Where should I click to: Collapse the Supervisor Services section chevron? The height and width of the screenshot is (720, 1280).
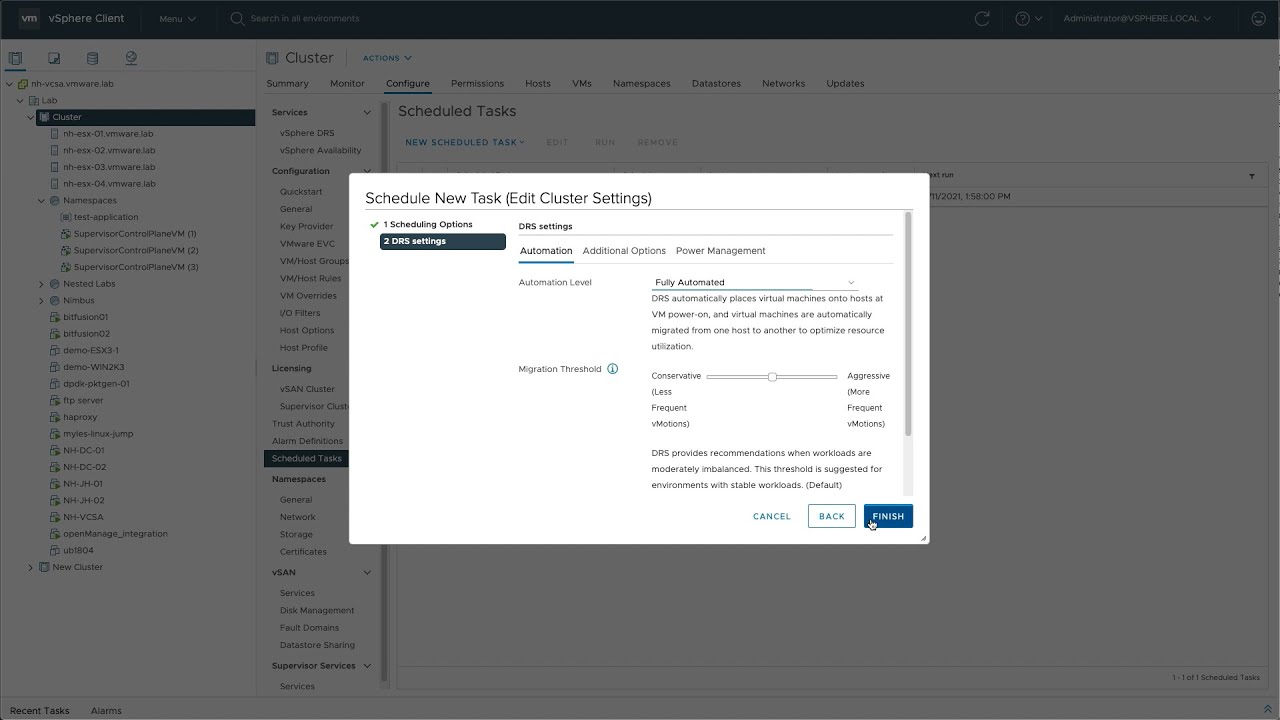tap(367, 666)
